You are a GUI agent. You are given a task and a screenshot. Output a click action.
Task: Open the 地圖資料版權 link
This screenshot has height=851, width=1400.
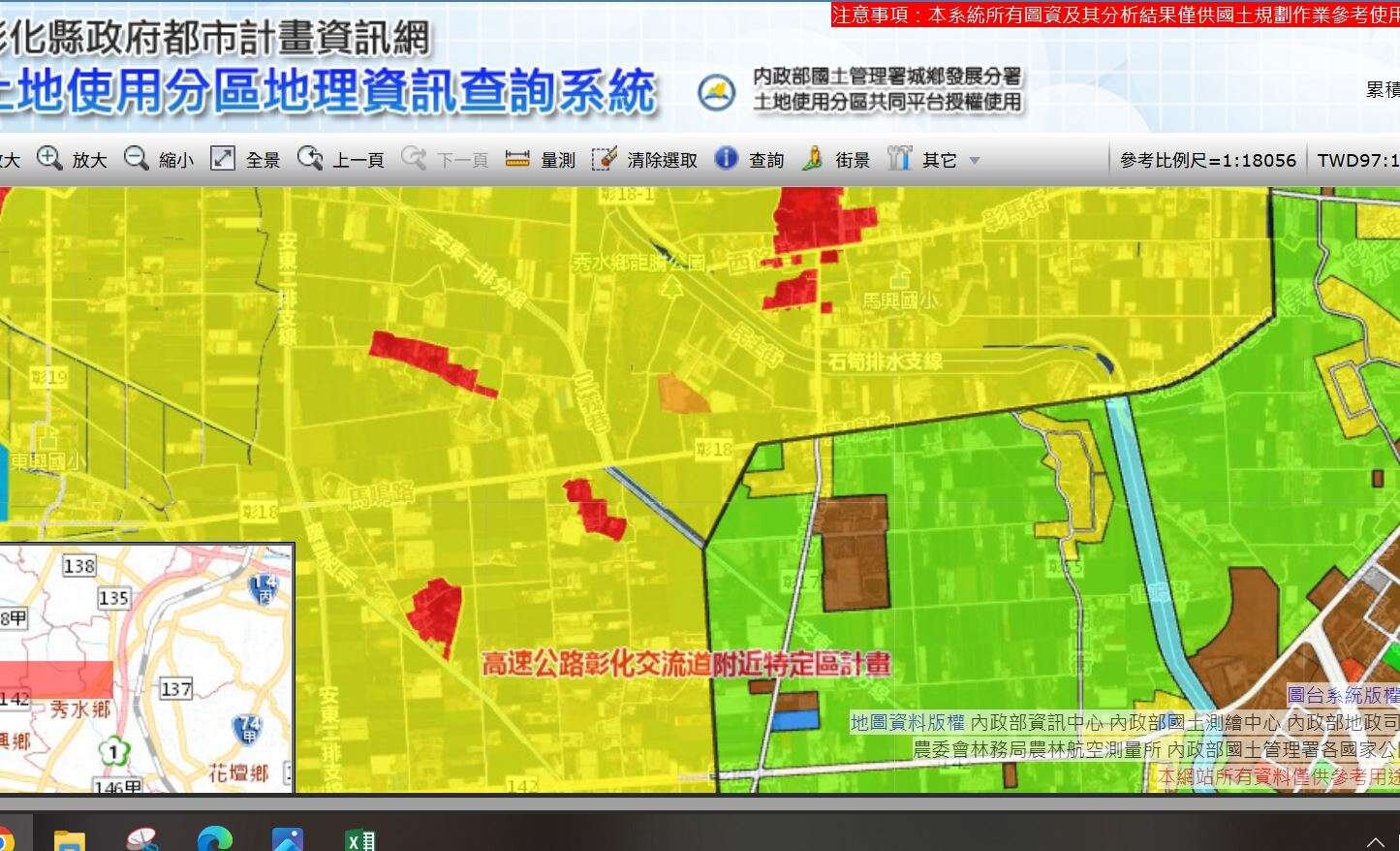pos(907,722)
